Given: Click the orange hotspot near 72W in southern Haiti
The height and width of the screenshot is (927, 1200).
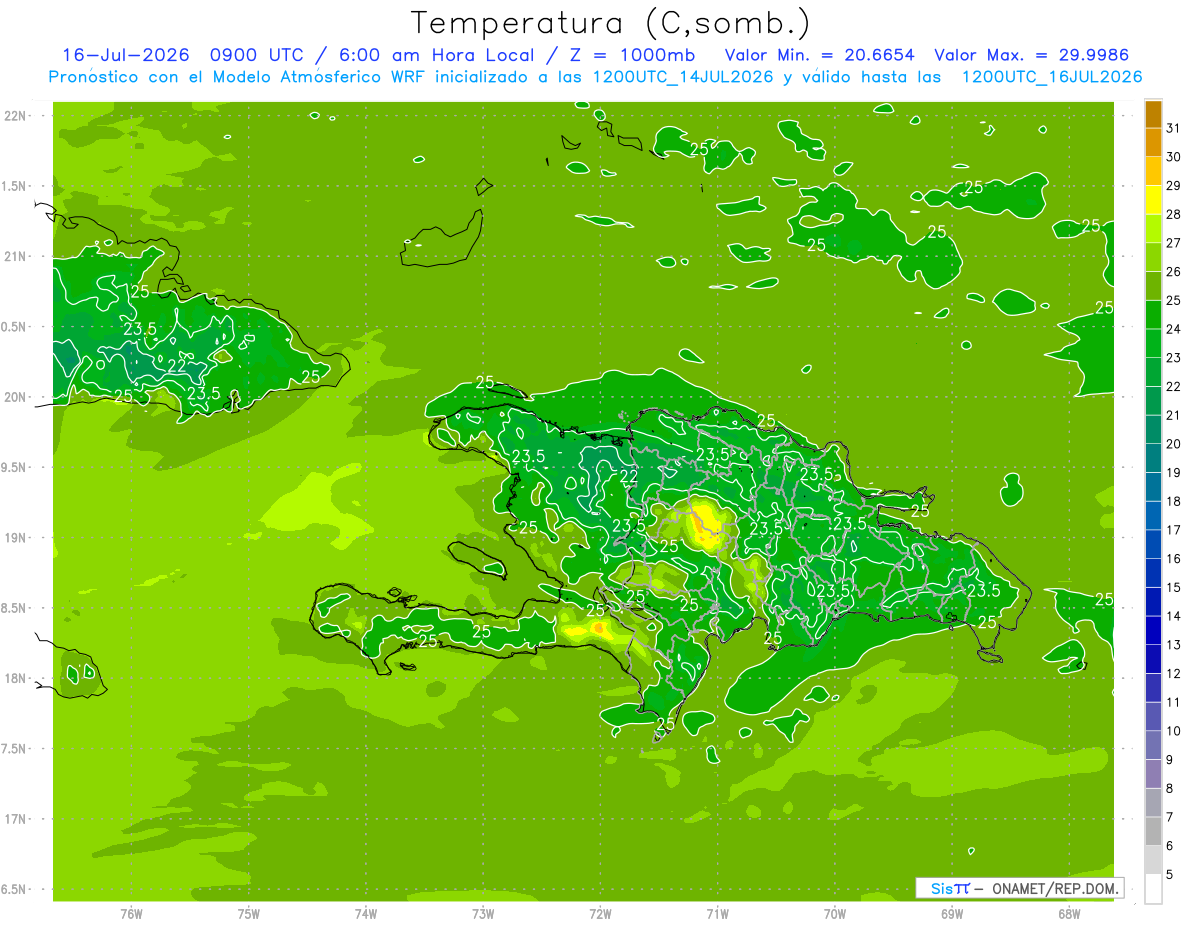Looking at the screenshot, I should pos(598,628).
